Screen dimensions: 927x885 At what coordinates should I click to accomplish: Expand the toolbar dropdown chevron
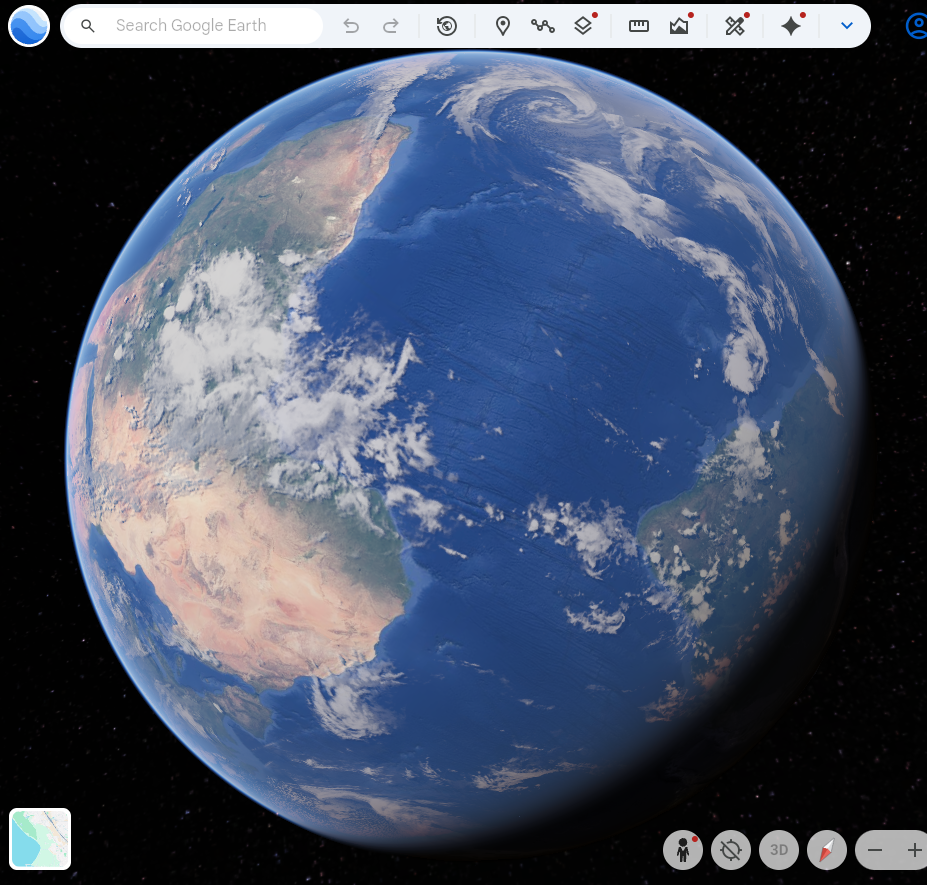coord(847,26)
